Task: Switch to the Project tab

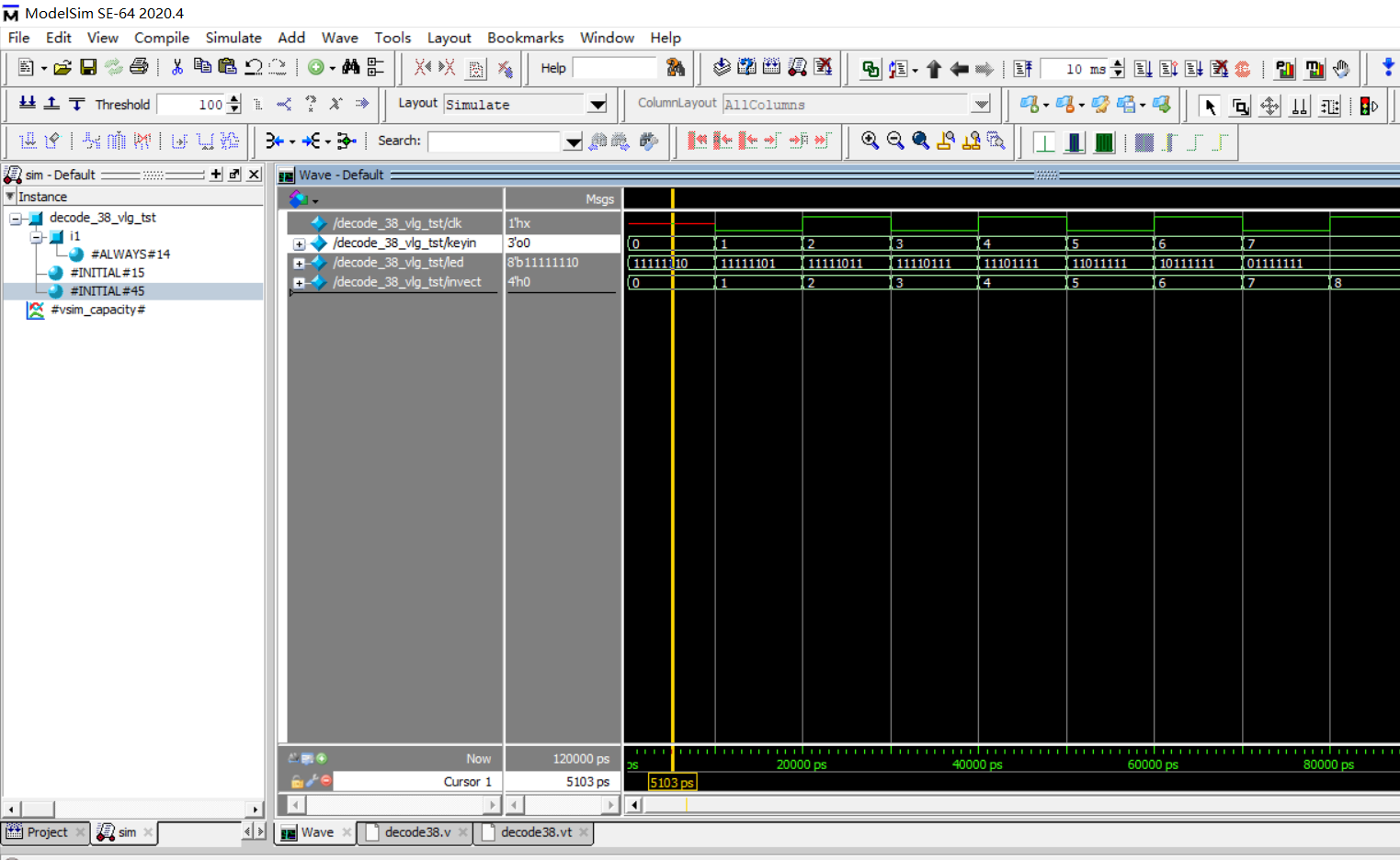Action: pyautogui.click(x=47, y=832)
